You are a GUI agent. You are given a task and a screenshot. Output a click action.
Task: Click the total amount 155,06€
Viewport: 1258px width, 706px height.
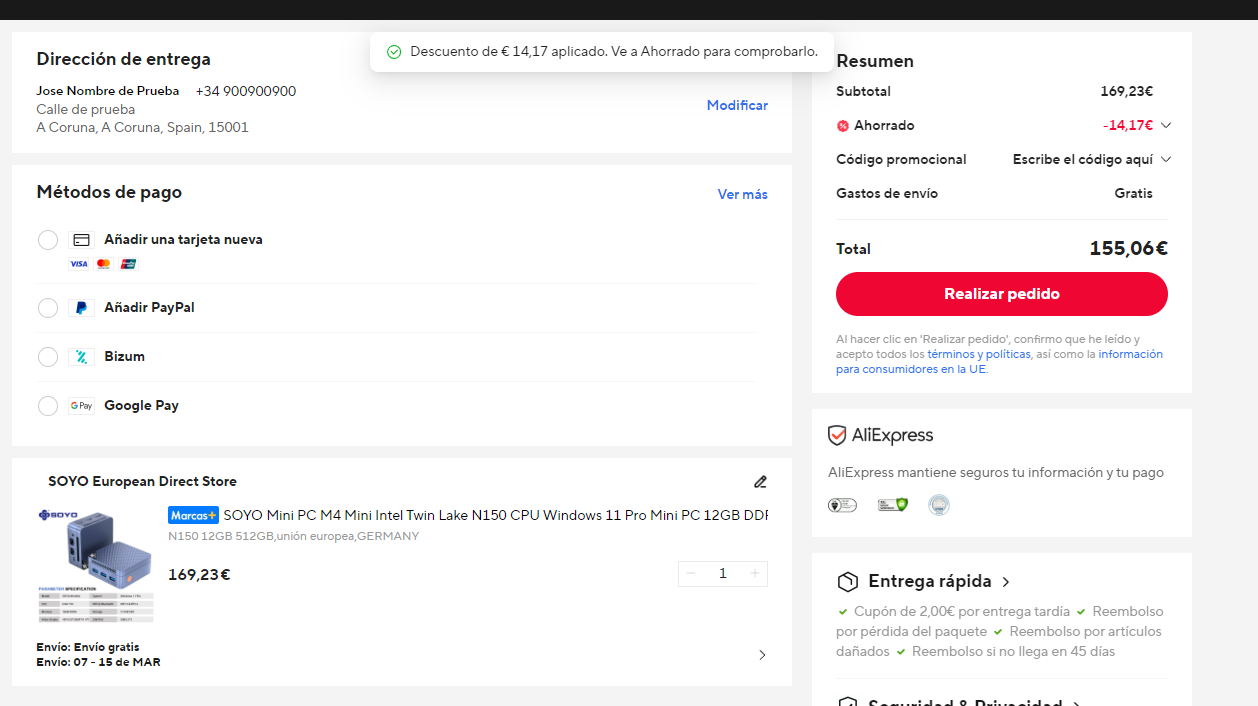(x=1128, y=249)
